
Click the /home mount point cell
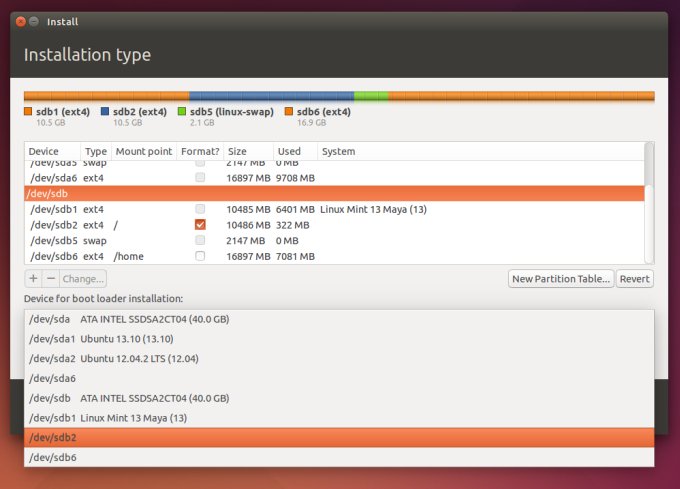coord(128,256)
